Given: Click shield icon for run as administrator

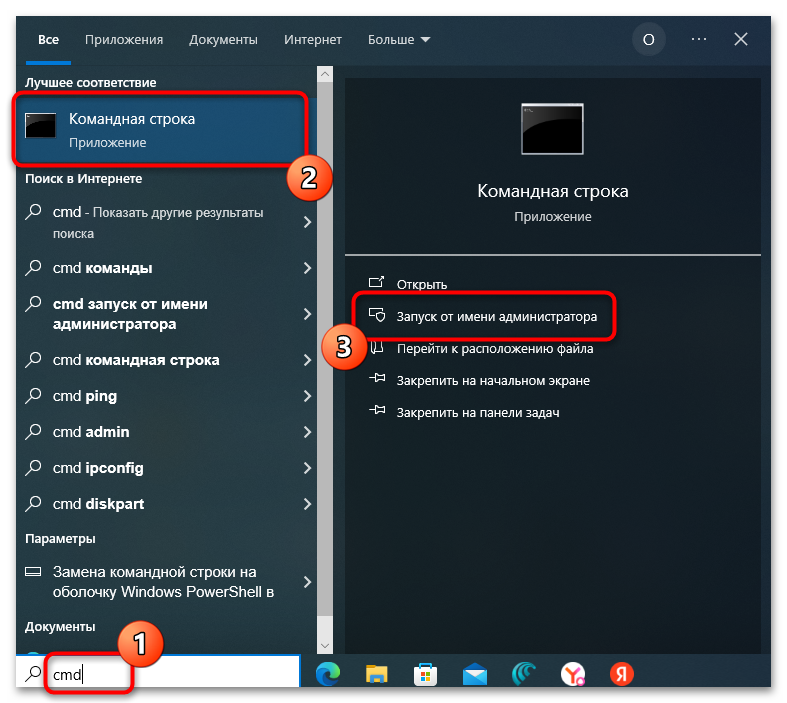Looking at the screenshot, I should click(x=376, y=315).
